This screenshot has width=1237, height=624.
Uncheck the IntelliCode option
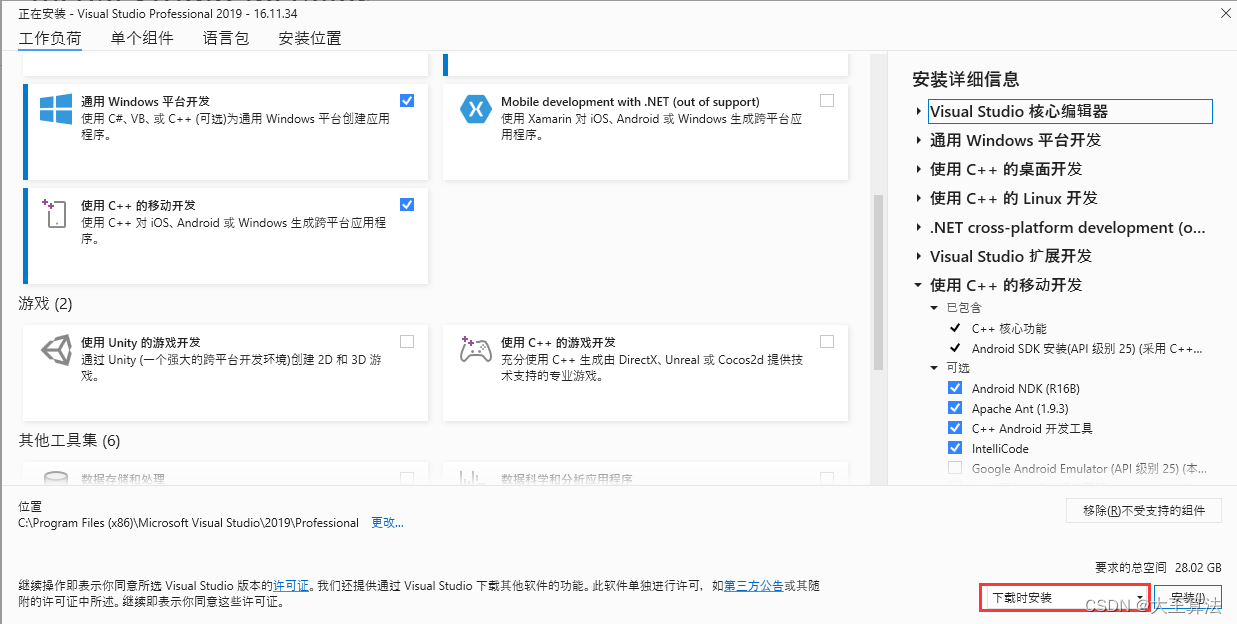(x=955, y=448)
